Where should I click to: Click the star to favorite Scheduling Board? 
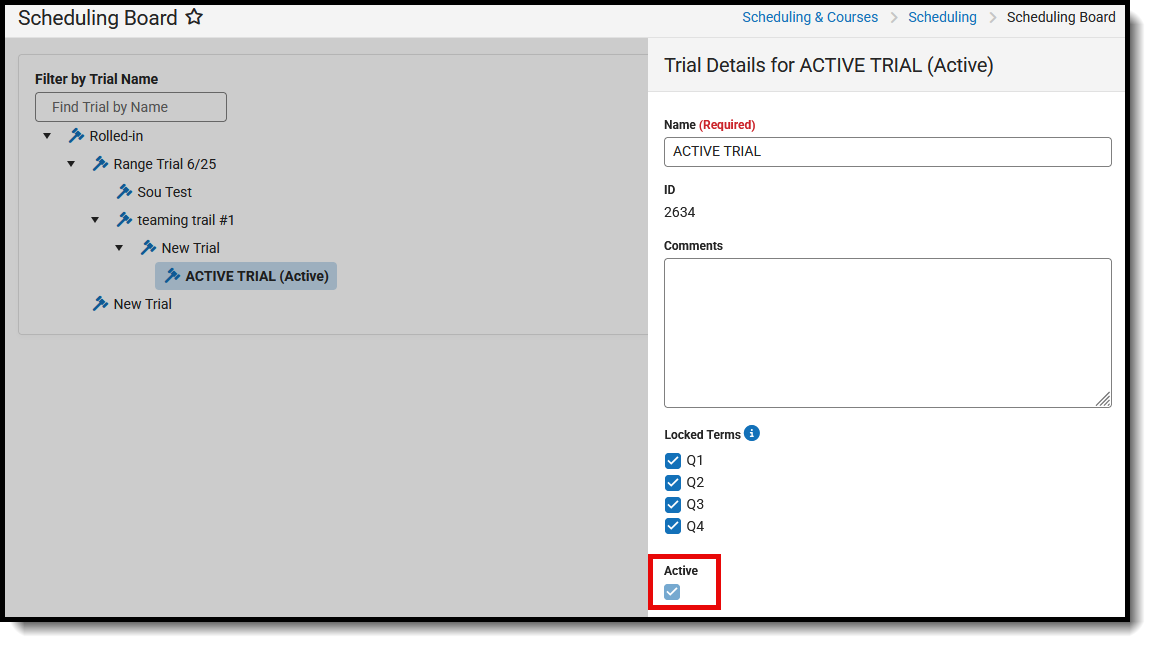coord(194,16)
